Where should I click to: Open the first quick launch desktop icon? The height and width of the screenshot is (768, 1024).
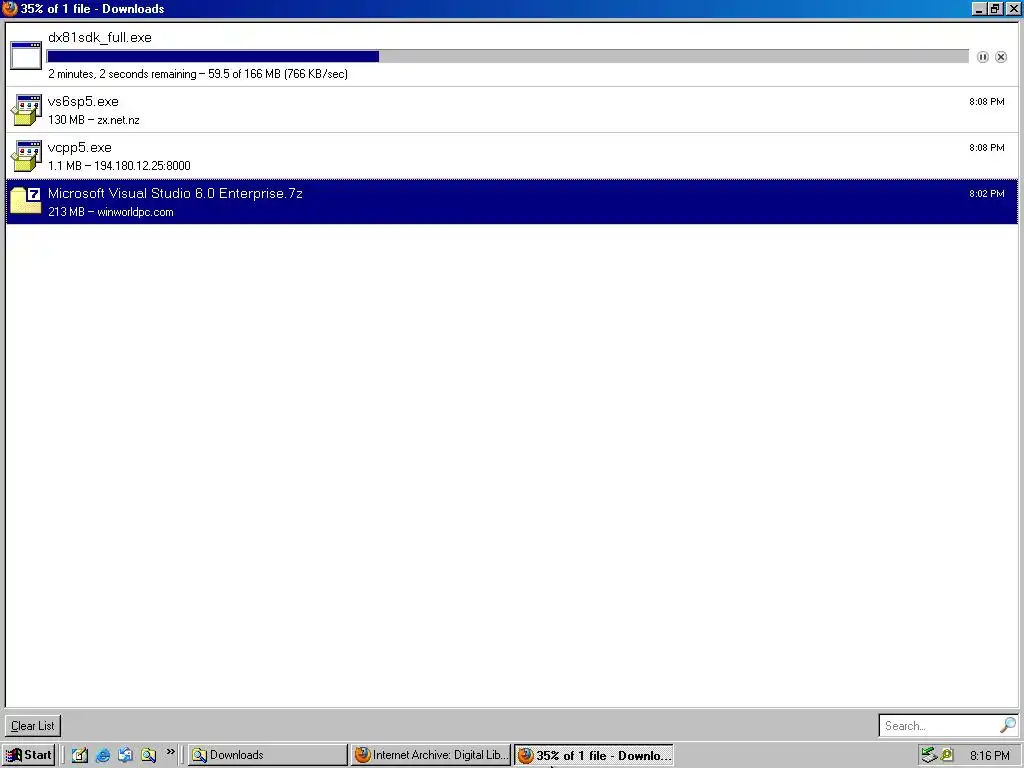80,755
